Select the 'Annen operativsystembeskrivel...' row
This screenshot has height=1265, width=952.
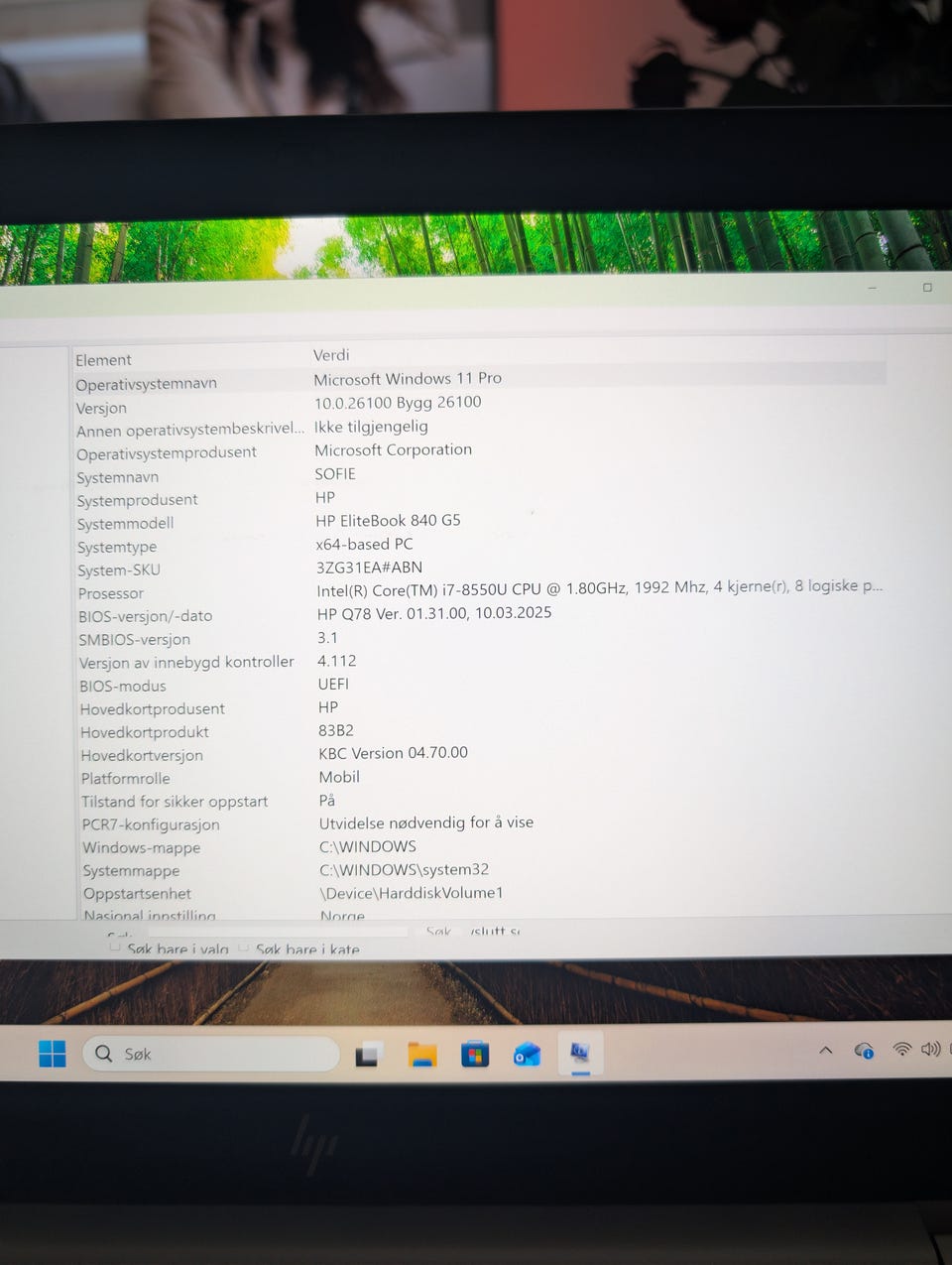pyautogui.click(x=480, y=429)
